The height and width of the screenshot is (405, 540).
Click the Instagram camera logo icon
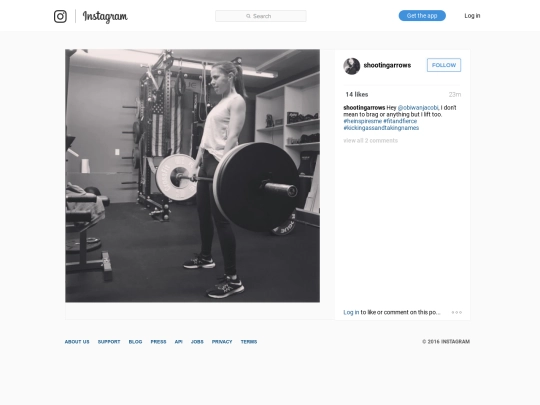pos(60,16)
